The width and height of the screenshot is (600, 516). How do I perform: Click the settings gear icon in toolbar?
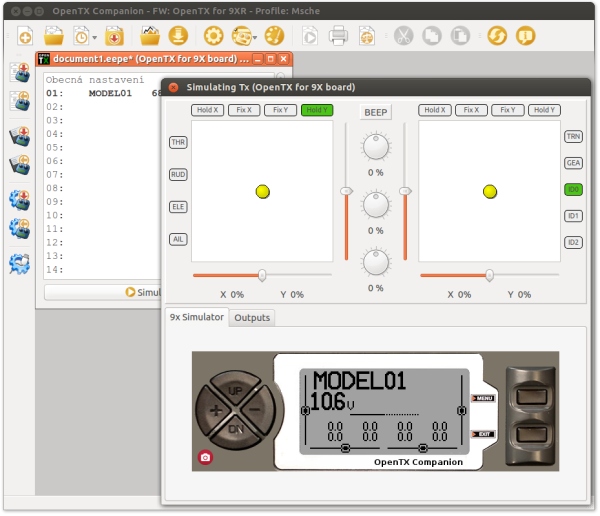click(x=213, y=36)
